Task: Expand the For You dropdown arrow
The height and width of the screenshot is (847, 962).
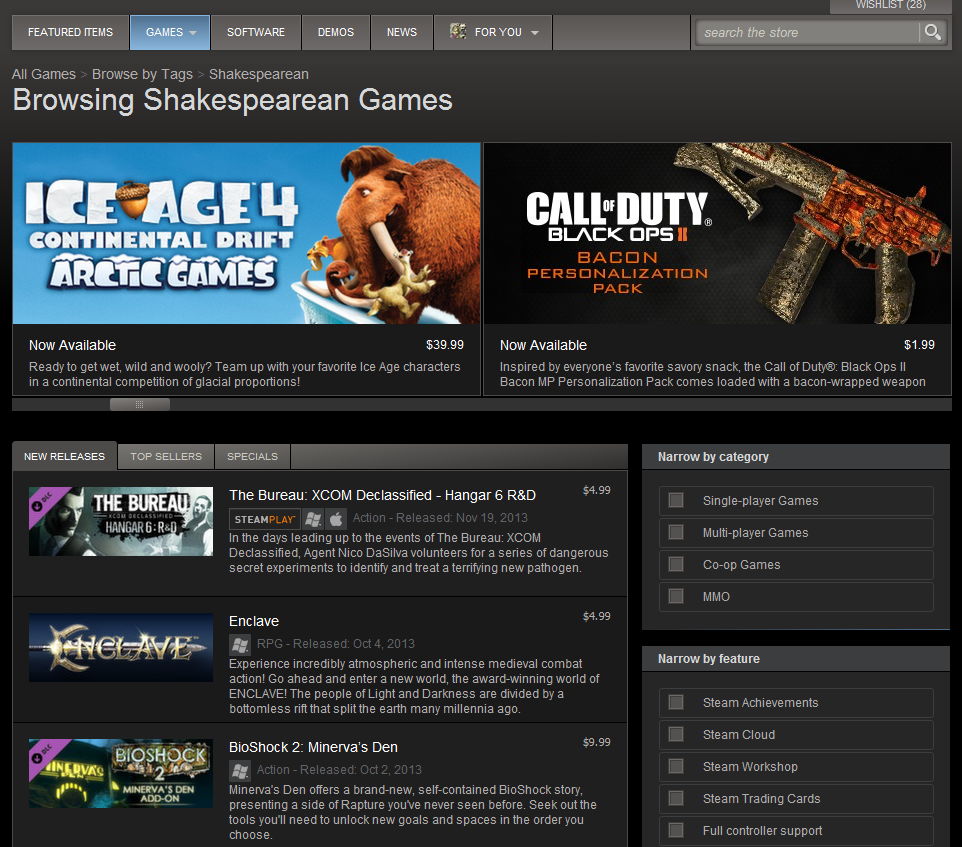Action: click(x=535, y=33)
